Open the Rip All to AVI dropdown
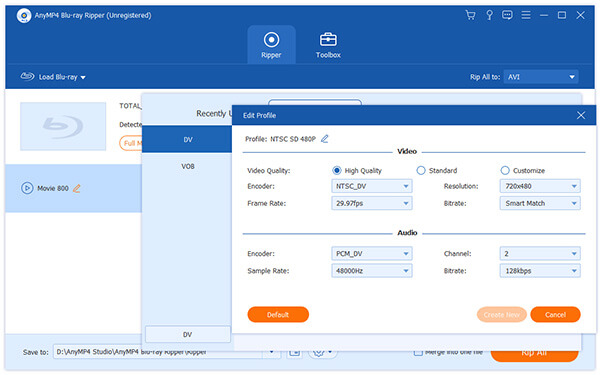The width and height of the screenshot is (600, 375). pos(541,77)
